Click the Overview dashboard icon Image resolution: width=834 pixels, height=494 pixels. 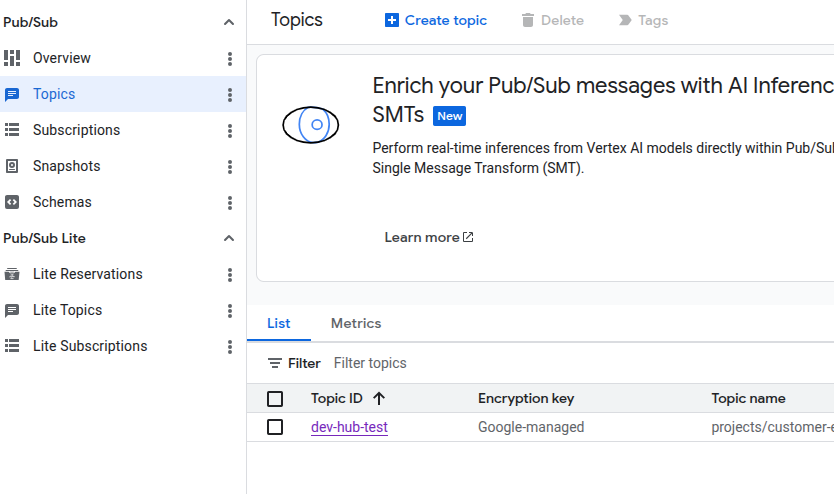tap(12, 58)
